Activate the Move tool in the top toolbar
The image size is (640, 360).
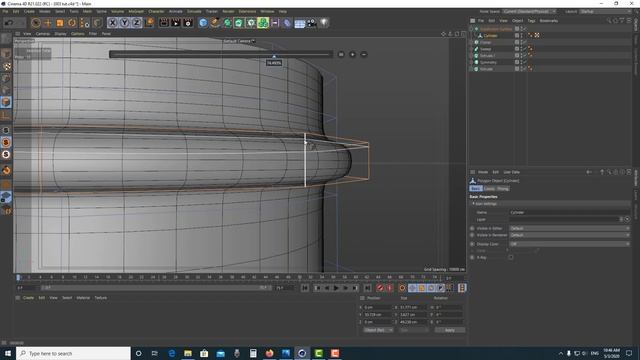coord(48,23)
